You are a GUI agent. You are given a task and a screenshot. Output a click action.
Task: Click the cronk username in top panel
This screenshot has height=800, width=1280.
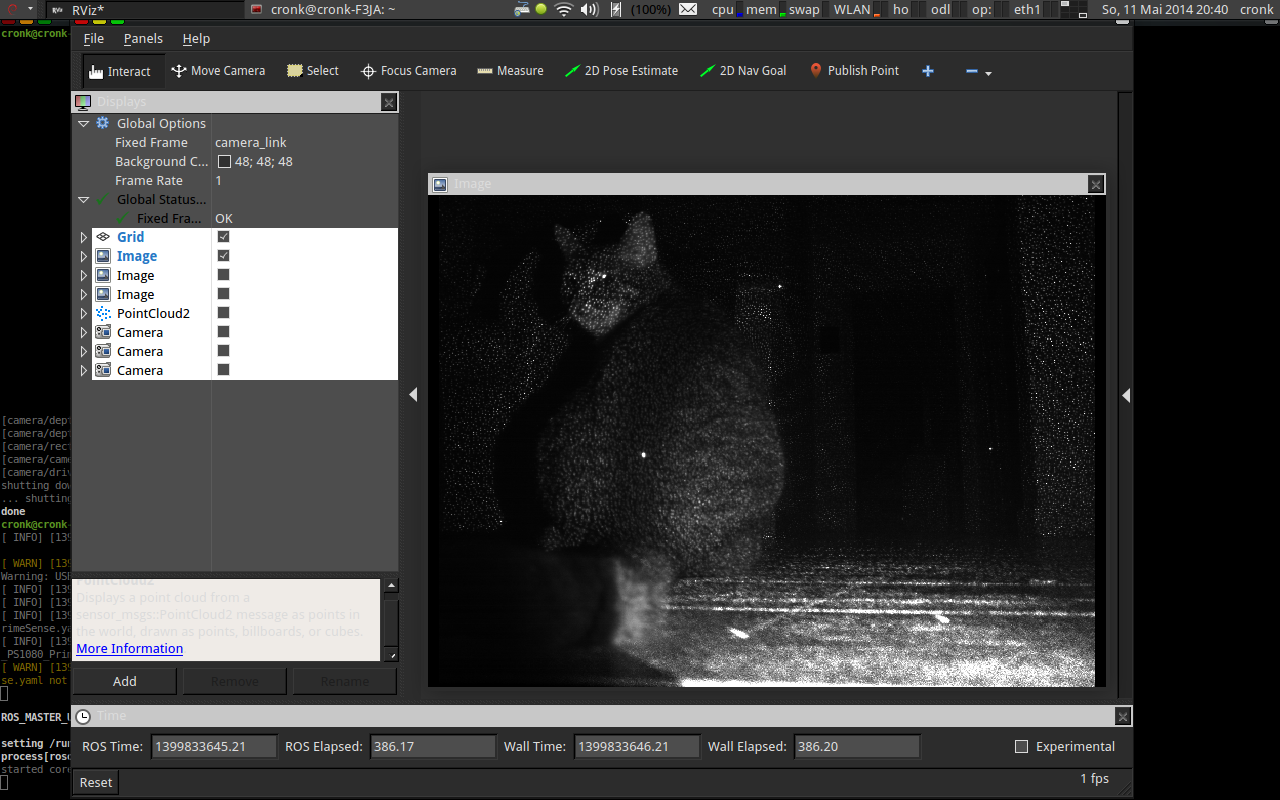(1257, 9)
